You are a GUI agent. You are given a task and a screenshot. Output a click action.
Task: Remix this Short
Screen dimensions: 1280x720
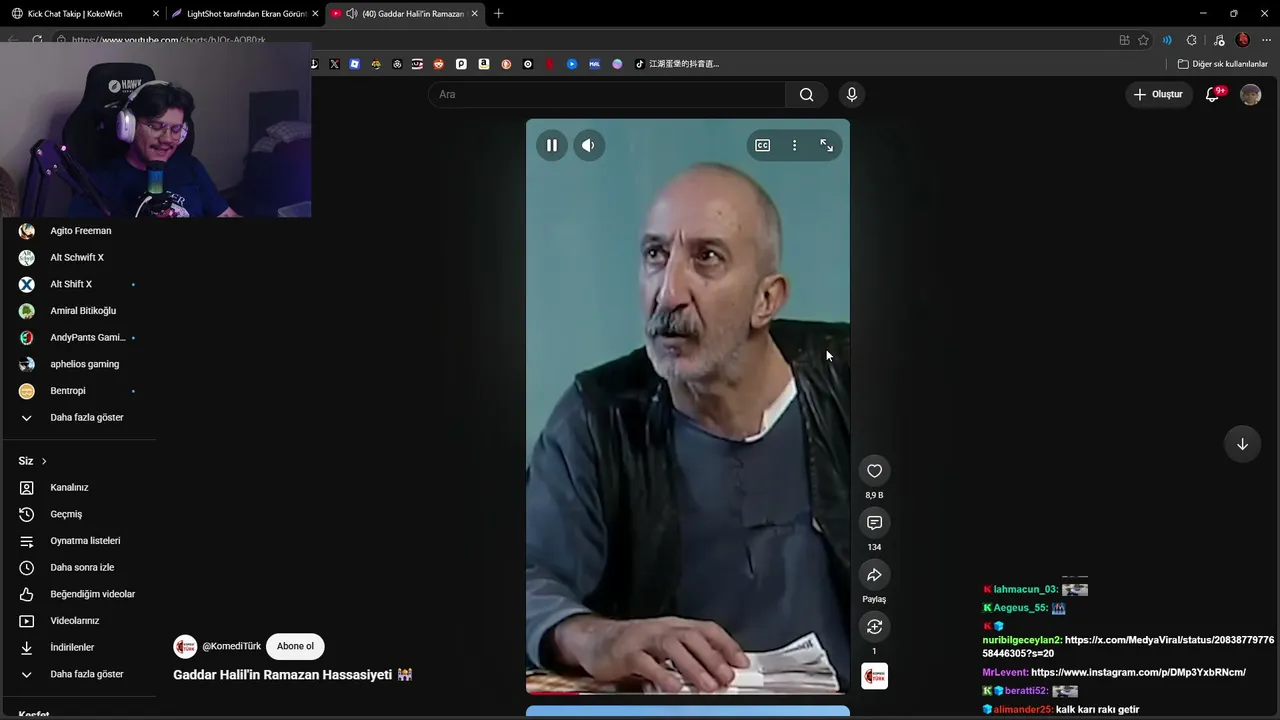874,627
